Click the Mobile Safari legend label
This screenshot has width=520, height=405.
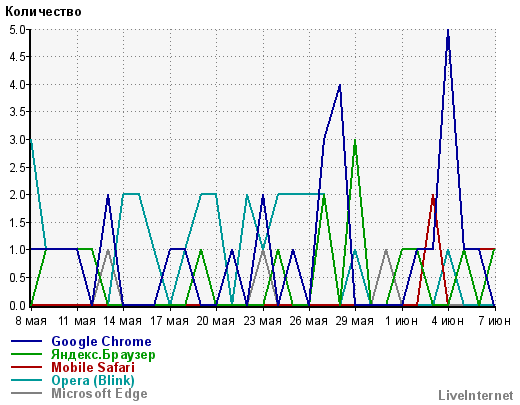pyautogui.click(x=93, y=367)
